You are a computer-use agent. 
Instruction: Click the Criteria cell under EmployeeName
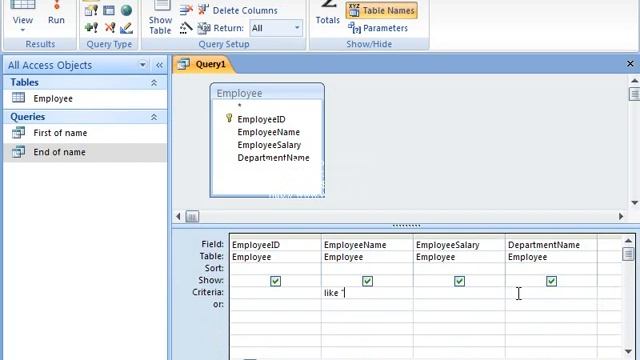coord(367,293)
